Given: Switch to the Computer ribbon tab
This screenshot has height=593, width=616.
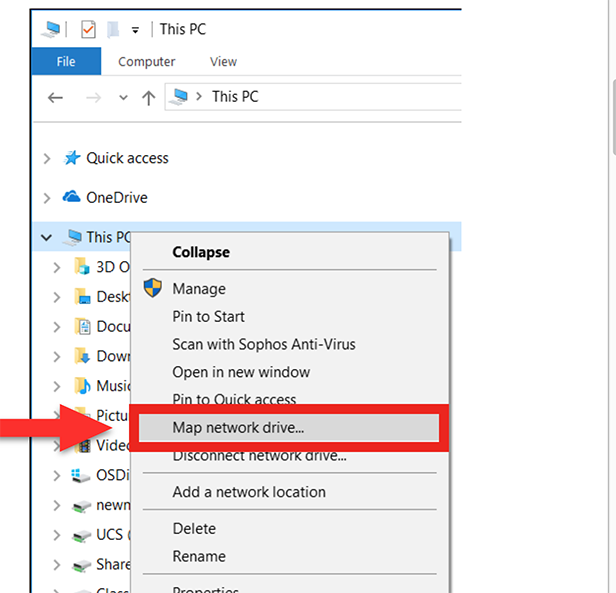Looking at the screenshot, I should 147,62.
